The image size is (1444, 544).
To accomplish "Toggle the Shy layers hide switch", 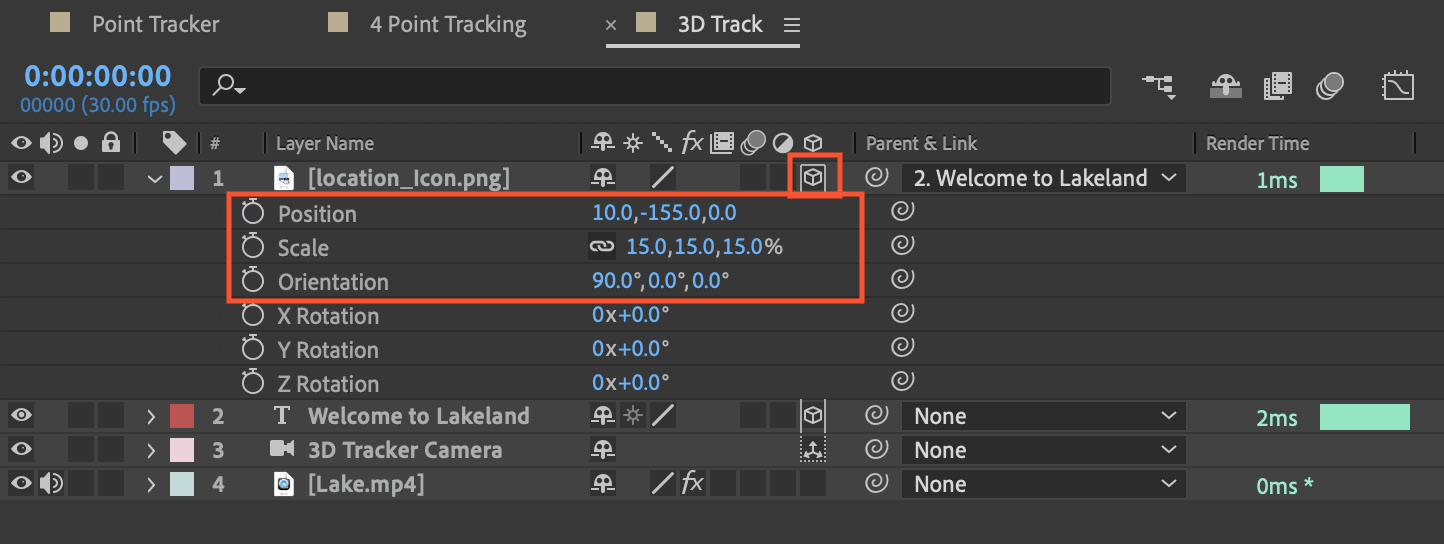I will 1226,87.
